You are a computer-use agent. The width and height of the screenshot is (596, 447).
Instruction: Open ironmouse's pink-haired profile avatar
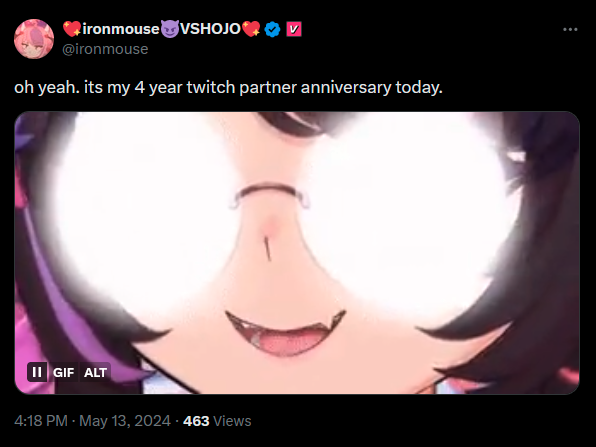click(34, 39)
